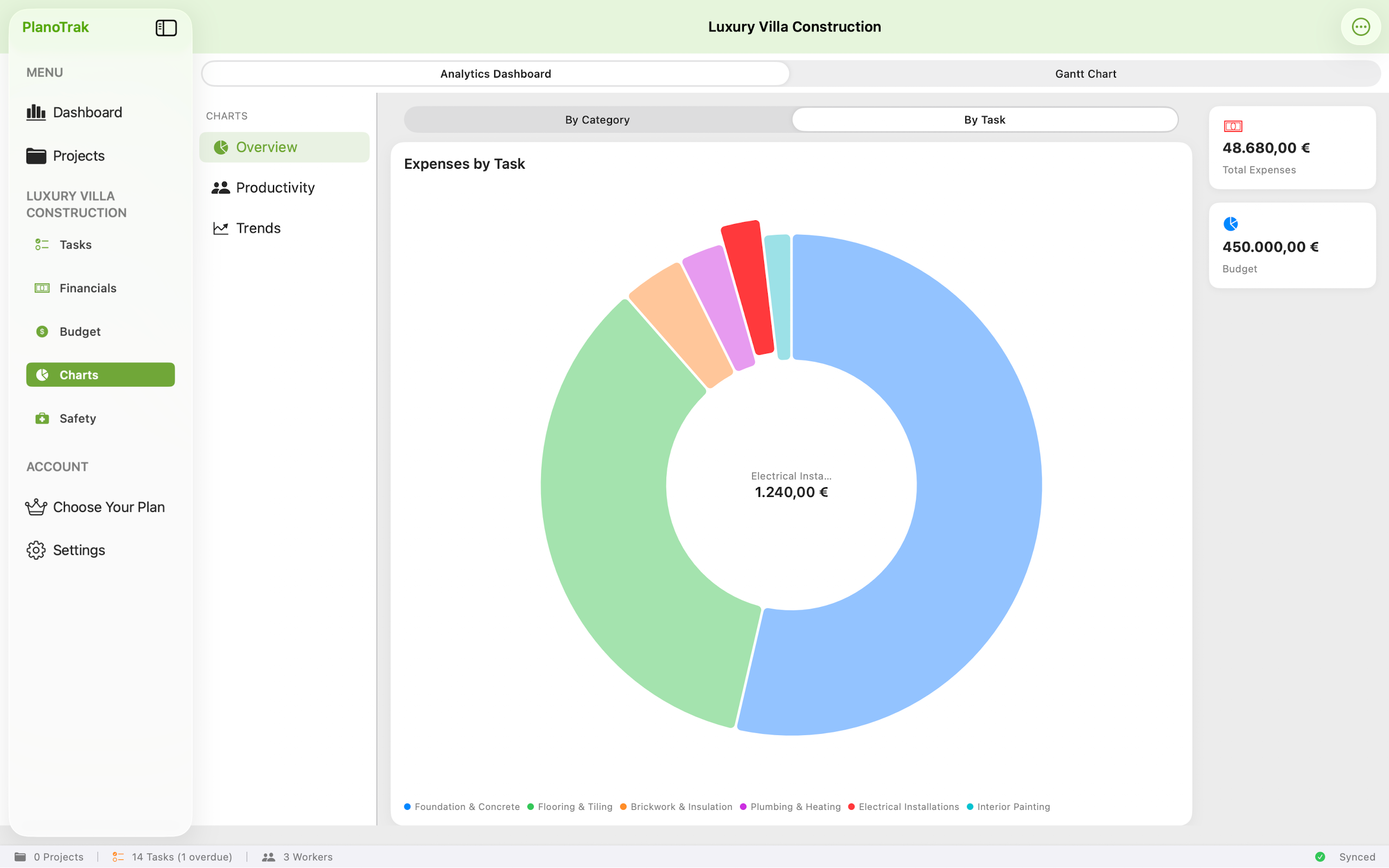1389x868 pixels.
Task: Click the Charts pie icon in sidebar
Action: coord(42,375)
